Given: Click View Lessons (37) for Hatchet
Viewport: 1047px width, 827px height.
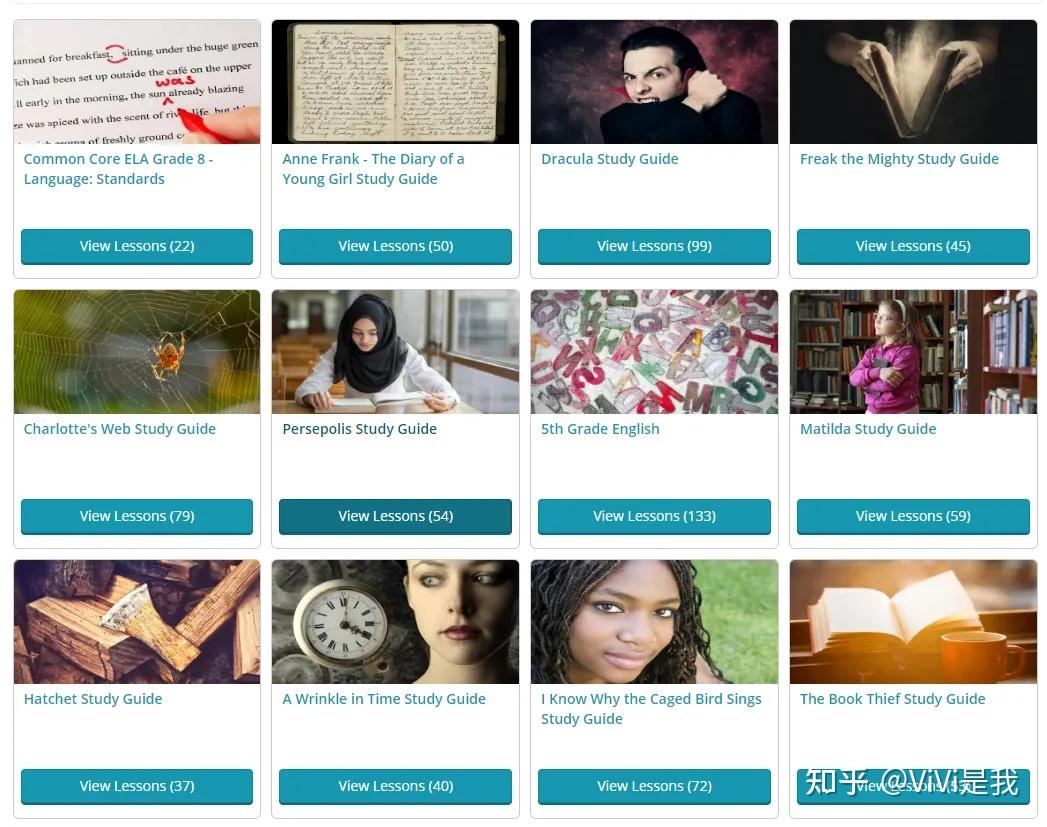Looking at the screenshot, I should (x=137, y=786).
